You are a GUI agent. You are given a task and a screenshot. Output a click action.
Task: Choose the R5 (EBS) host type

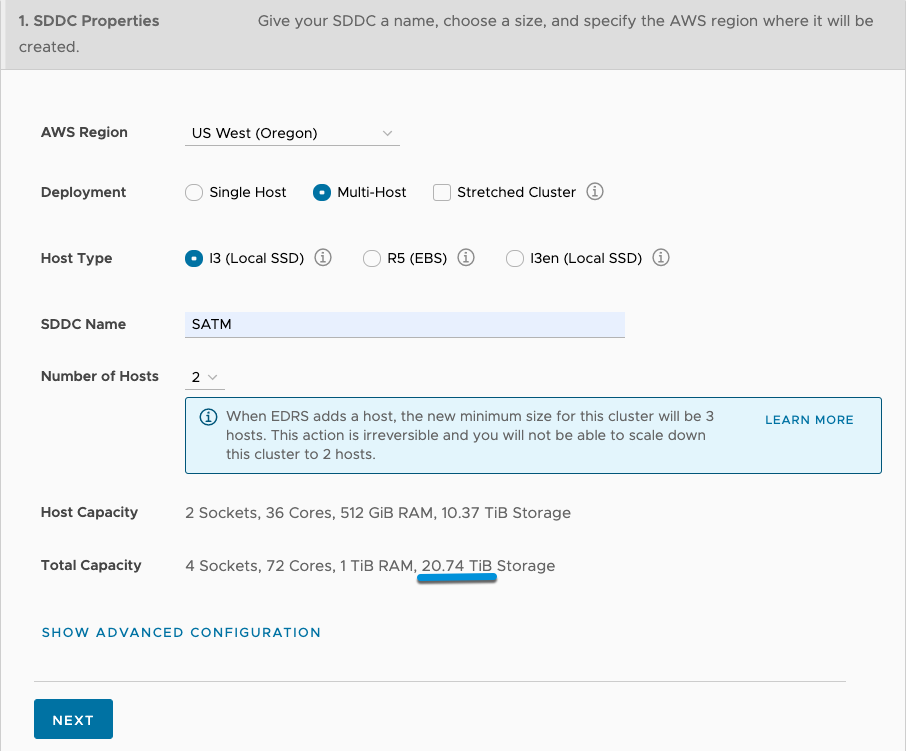[372, 258]
